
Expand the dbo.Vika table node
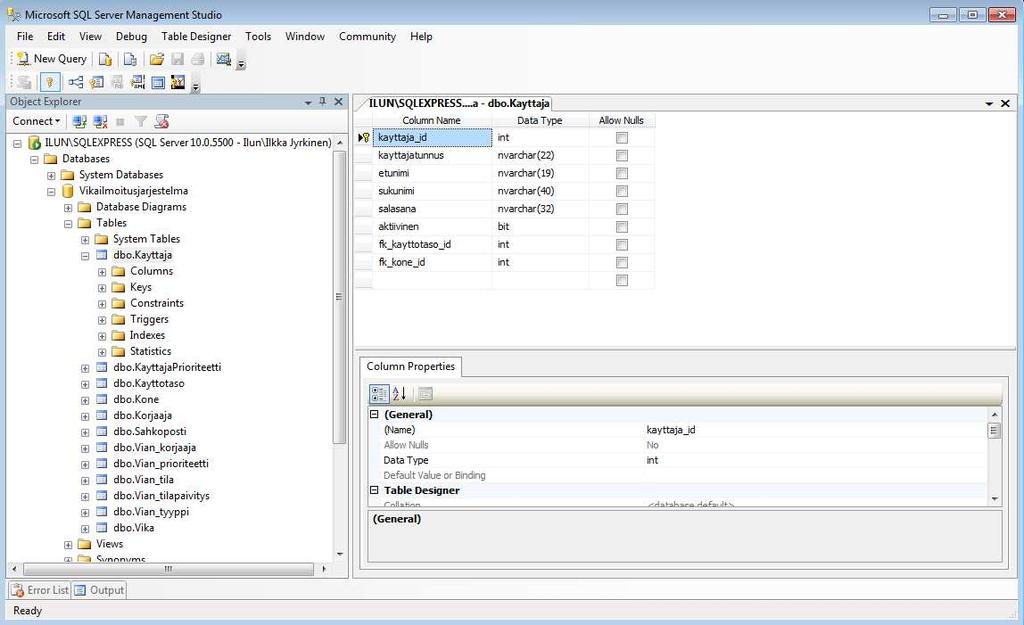pyautogui.click(x=85, y=529)
